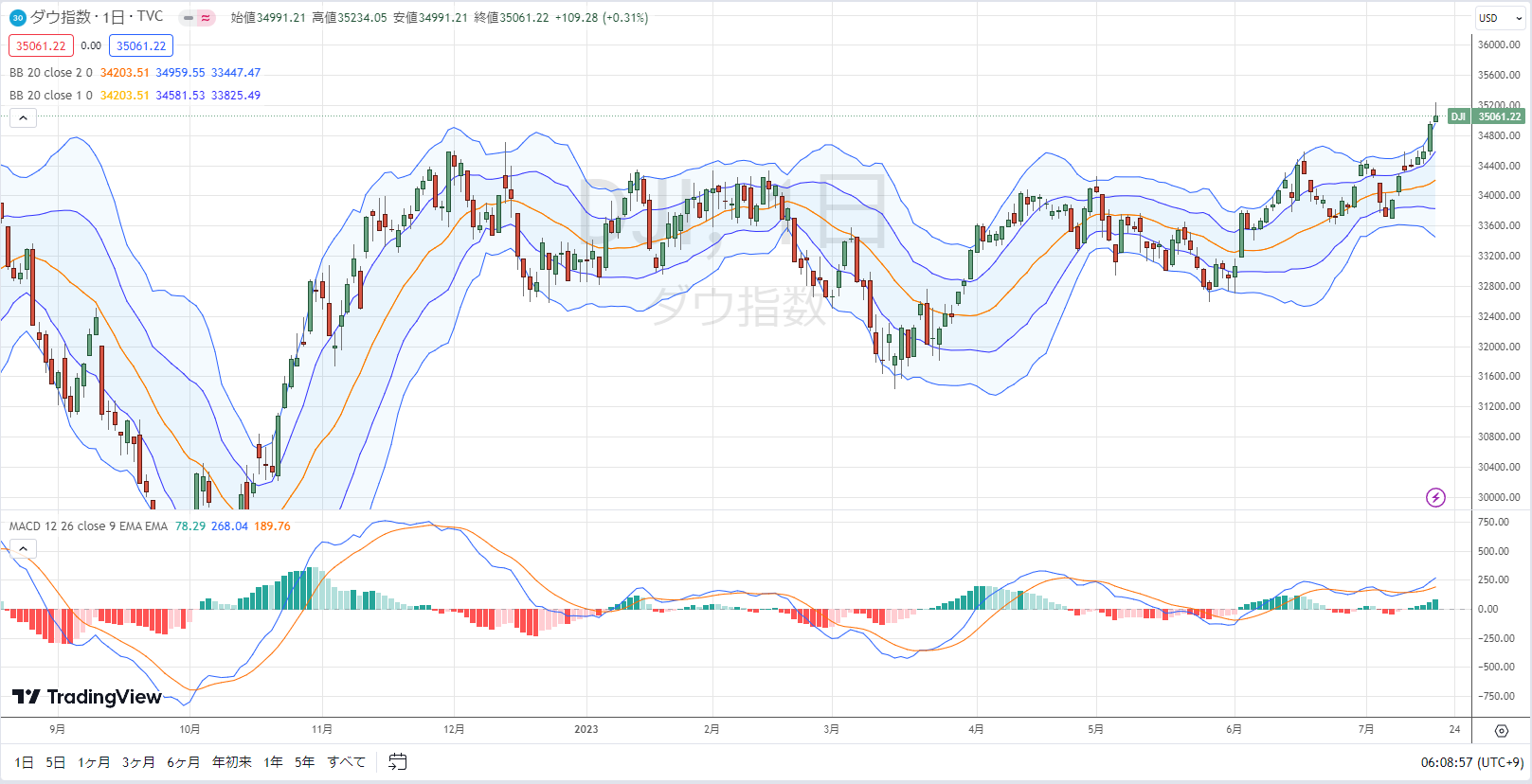
Task: Click the 34000.00 price axis label
Action: (1499, 195)
